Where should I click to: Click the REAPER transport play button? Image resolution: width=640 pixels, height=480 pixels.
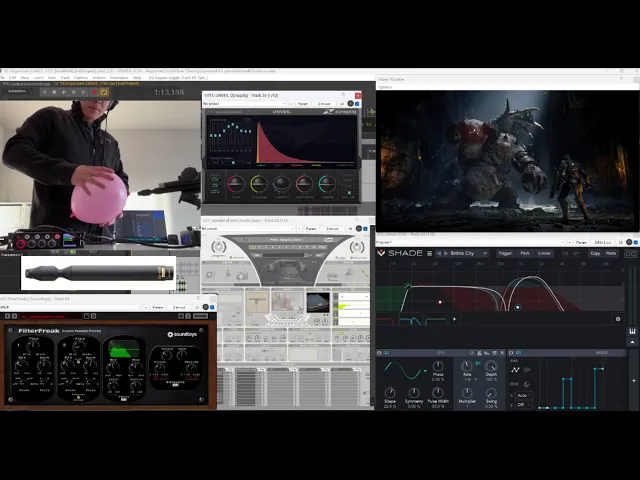[64, 93]
